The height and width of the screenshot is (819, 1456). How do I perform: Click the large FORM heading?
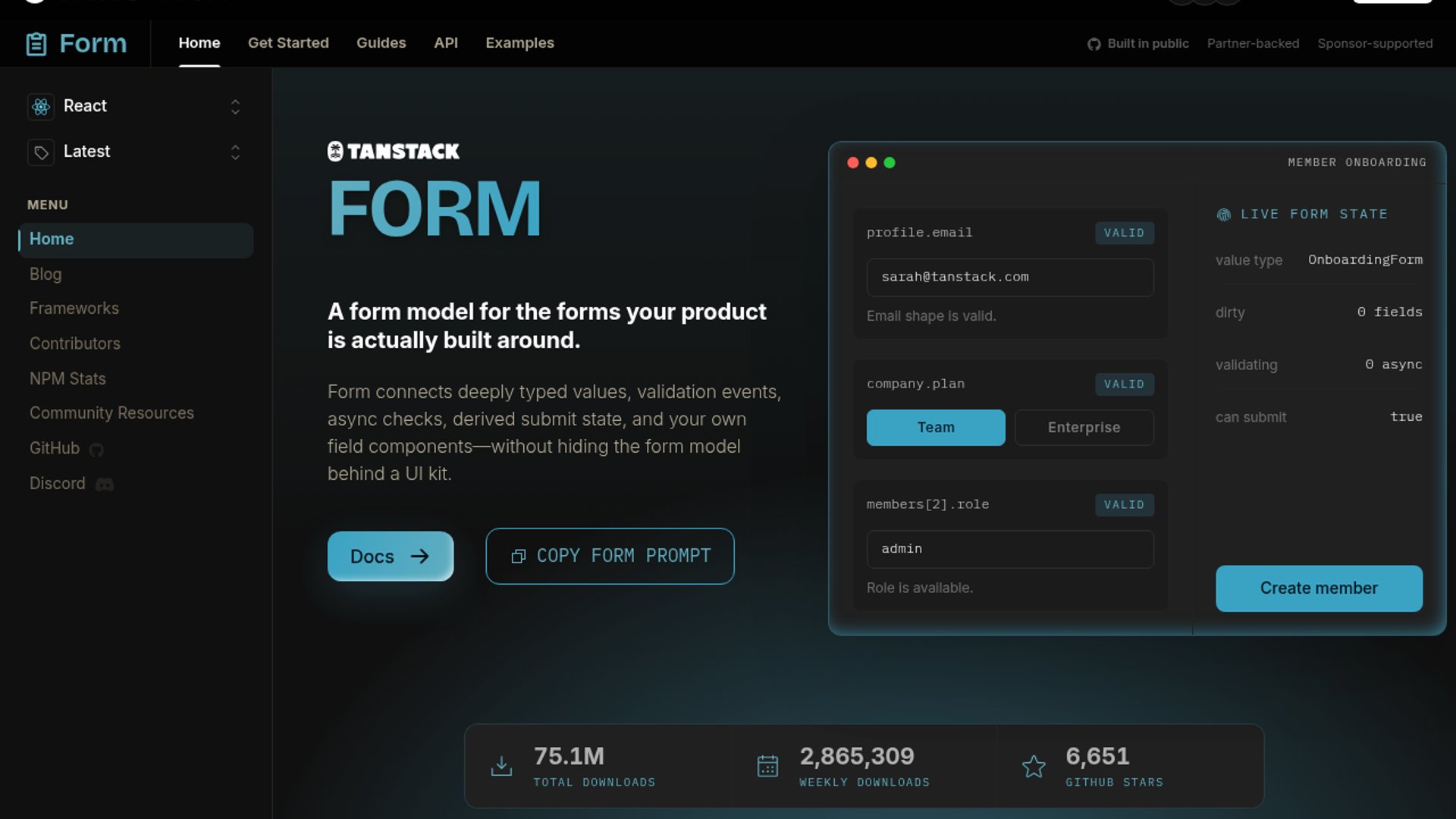435,209
